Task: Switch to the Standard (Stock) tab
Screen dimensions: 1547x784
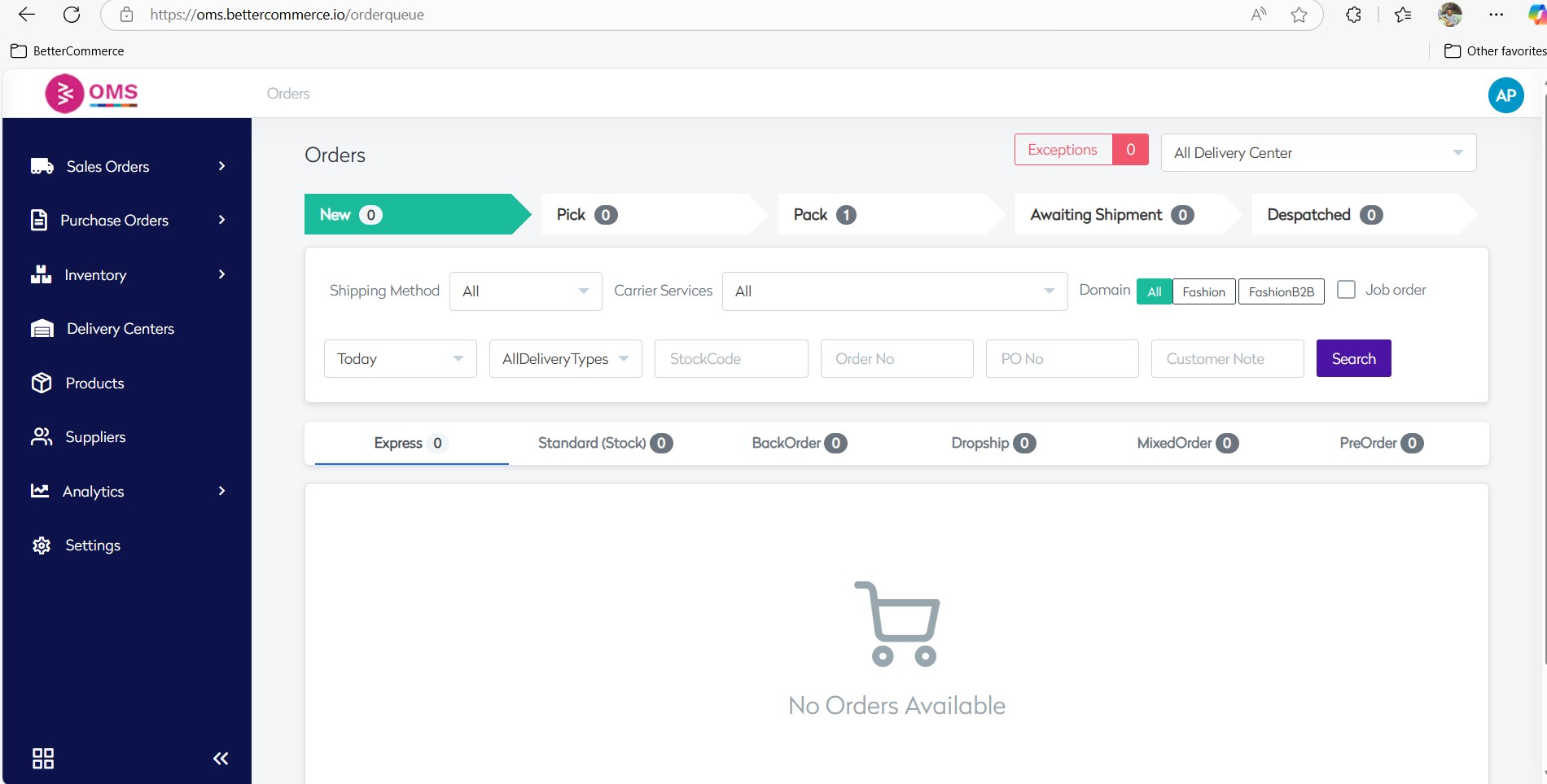Action: 604,443
